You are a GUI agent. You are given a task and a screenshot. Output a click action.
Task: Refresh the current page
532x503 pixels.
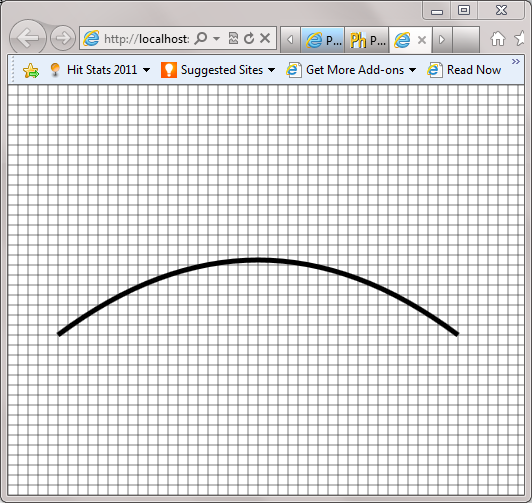point(249,38)
